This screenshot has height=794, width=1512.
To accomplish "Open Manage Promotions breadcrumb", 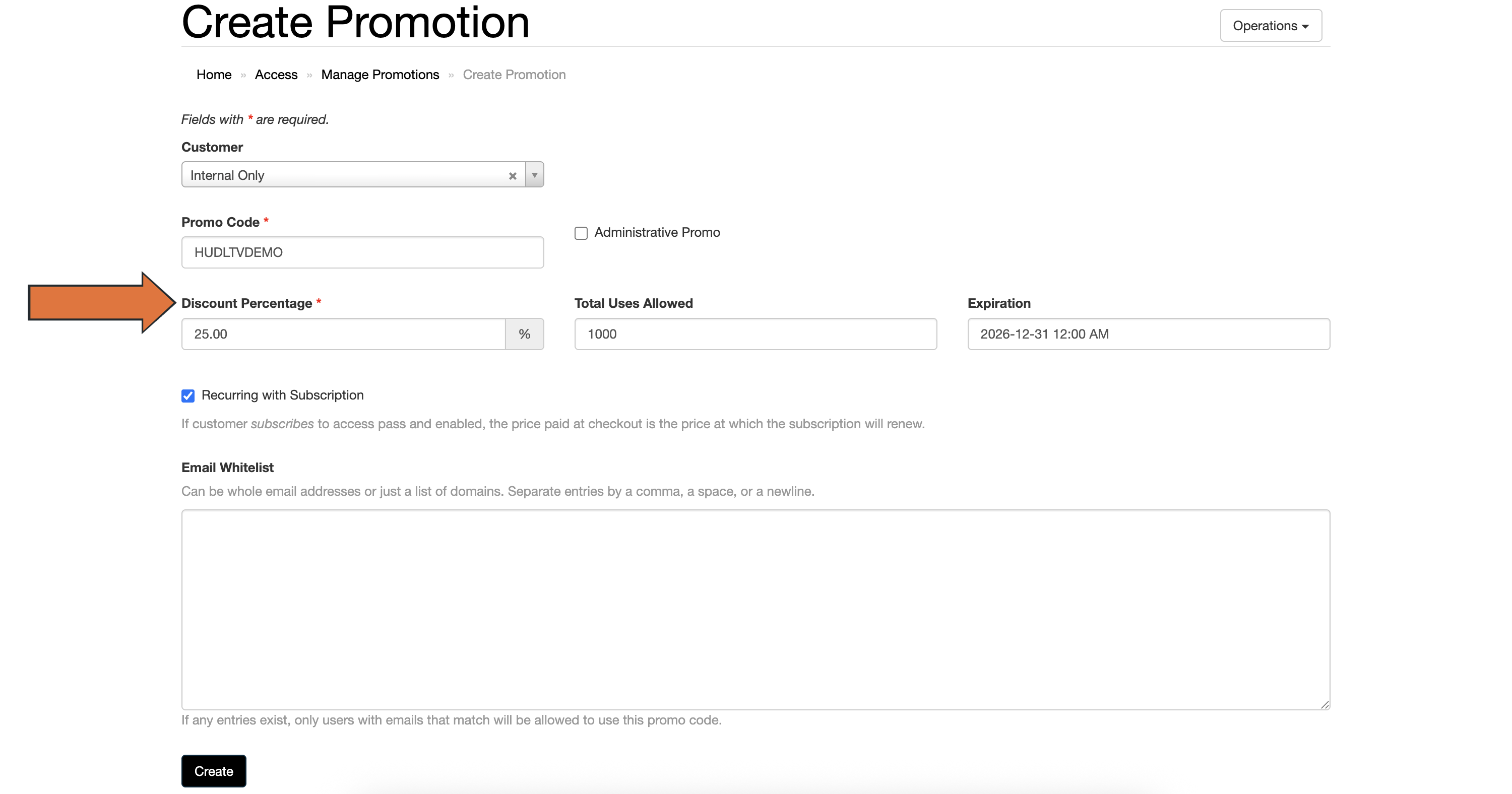I will pyautogui.click(x=380, y=75).
